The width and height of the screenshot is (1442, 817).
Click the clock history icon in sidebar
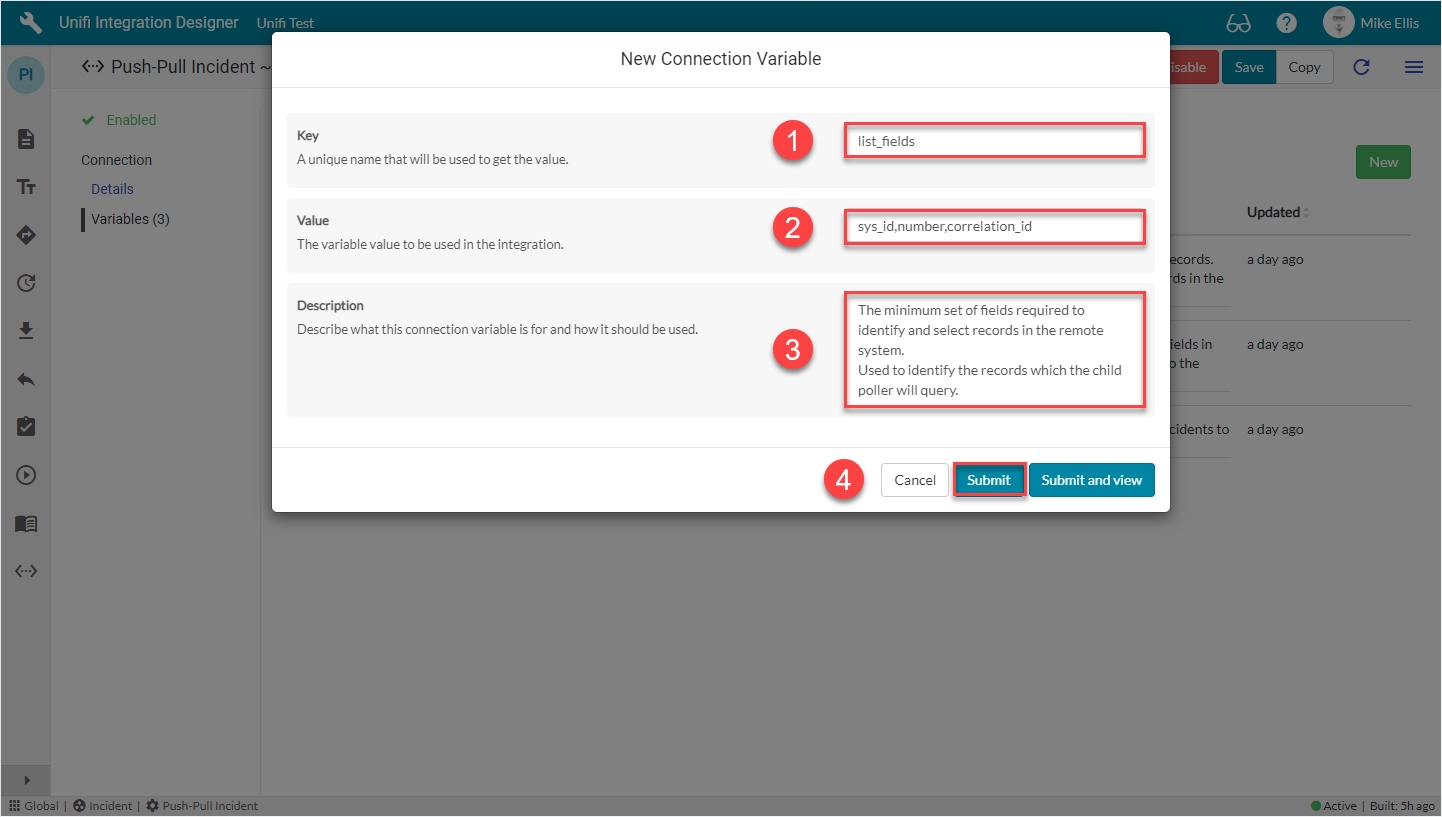(x=26, y=283)
